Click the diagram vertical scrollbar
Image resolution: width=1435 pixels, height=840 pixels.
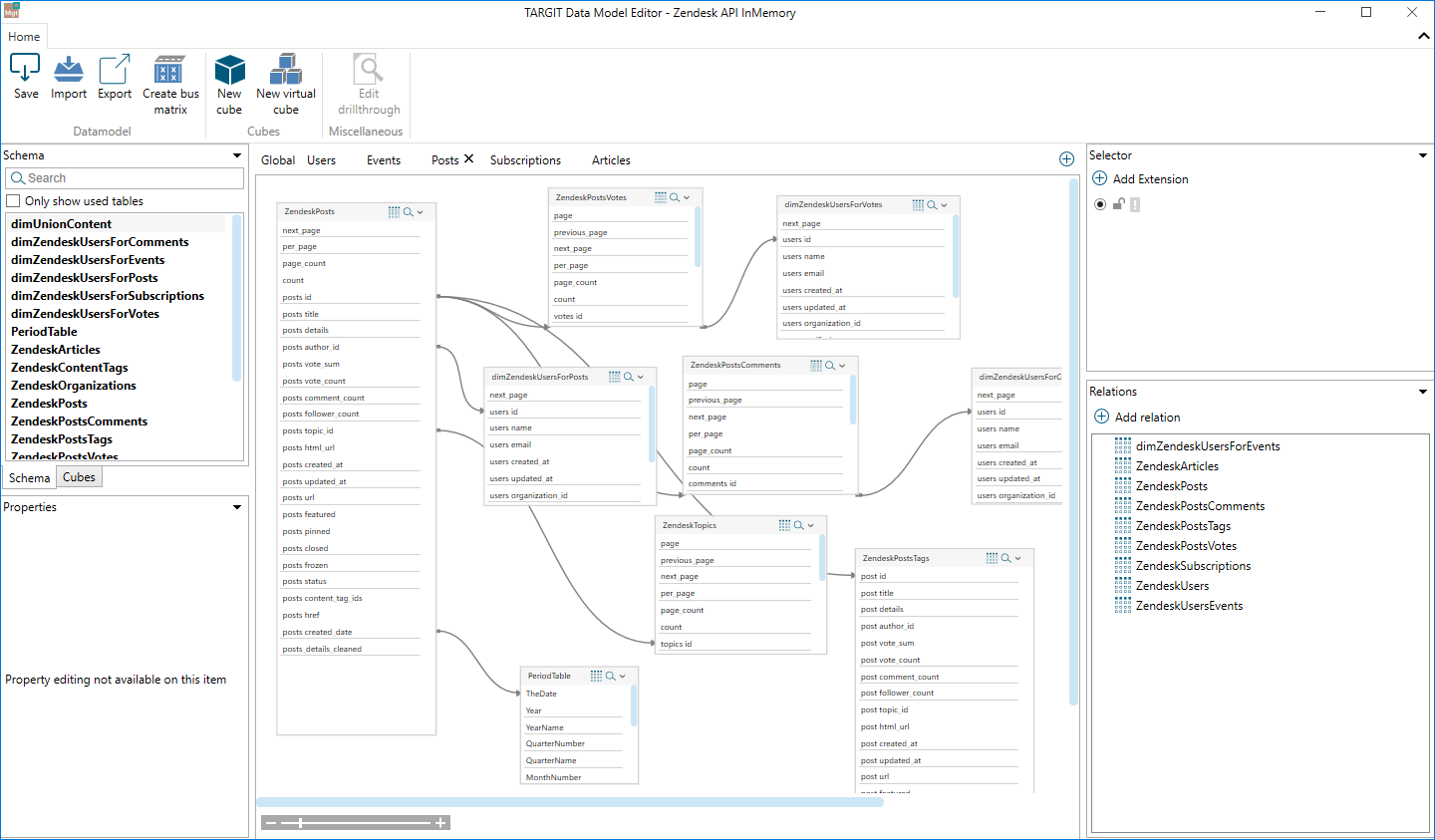pos(1074,441)
